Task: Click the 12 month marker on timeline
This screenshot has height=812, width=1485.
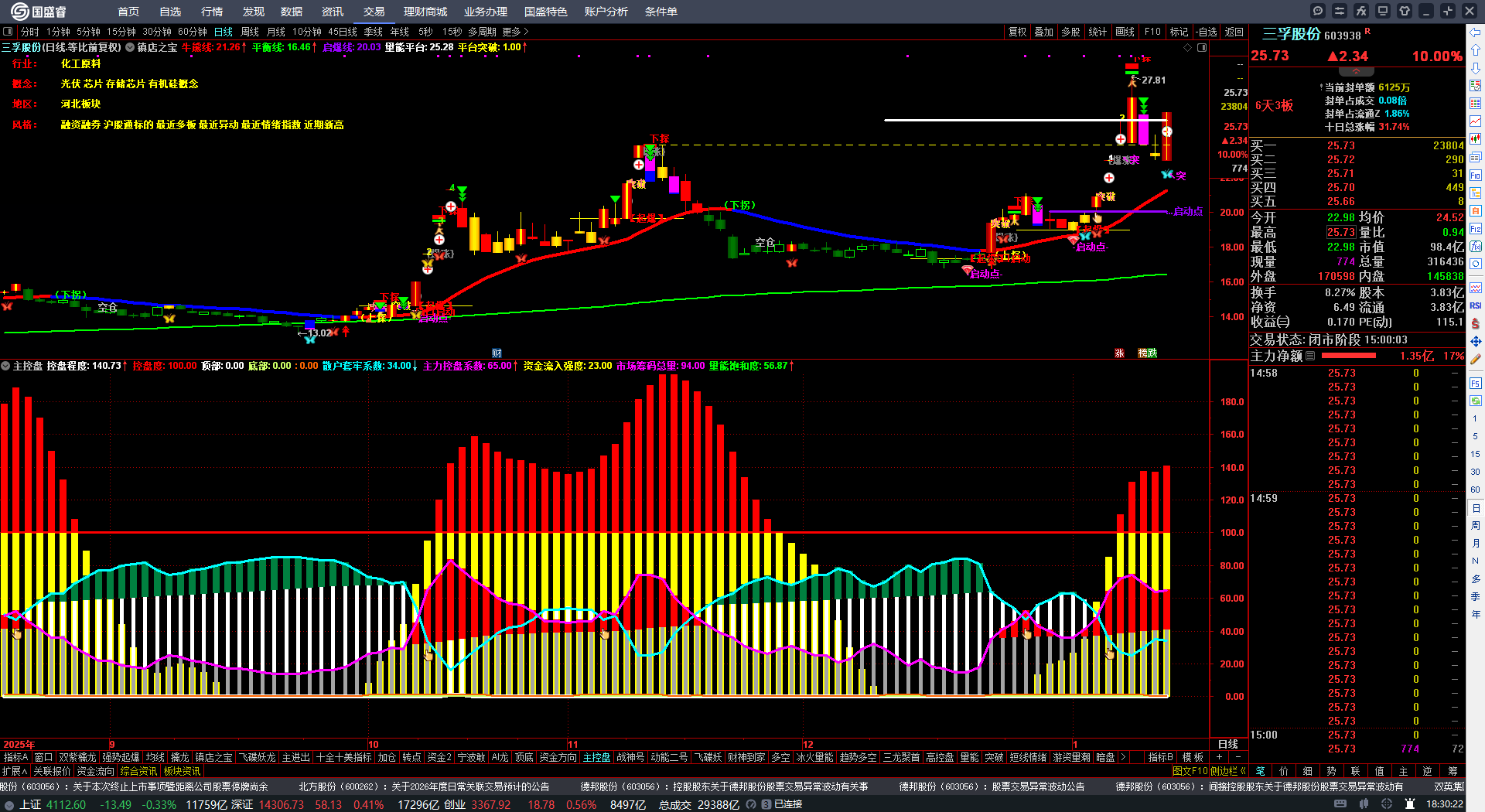Action: [x=808, y=744]
